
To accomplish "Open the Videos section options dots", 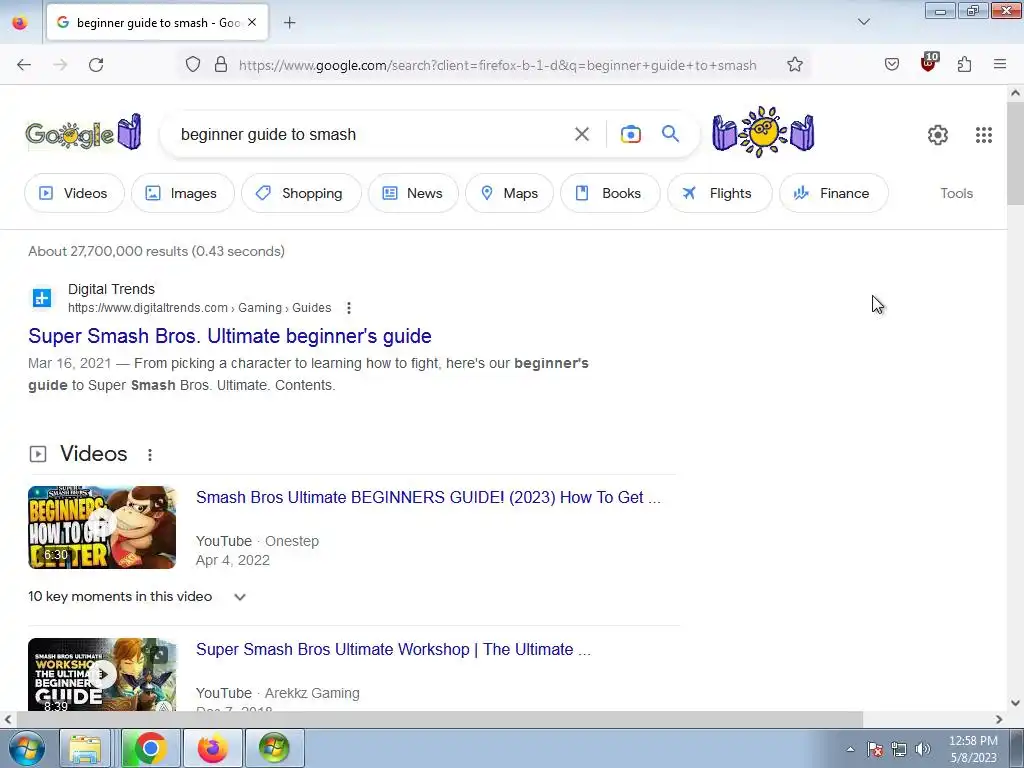I will [150, 455].
